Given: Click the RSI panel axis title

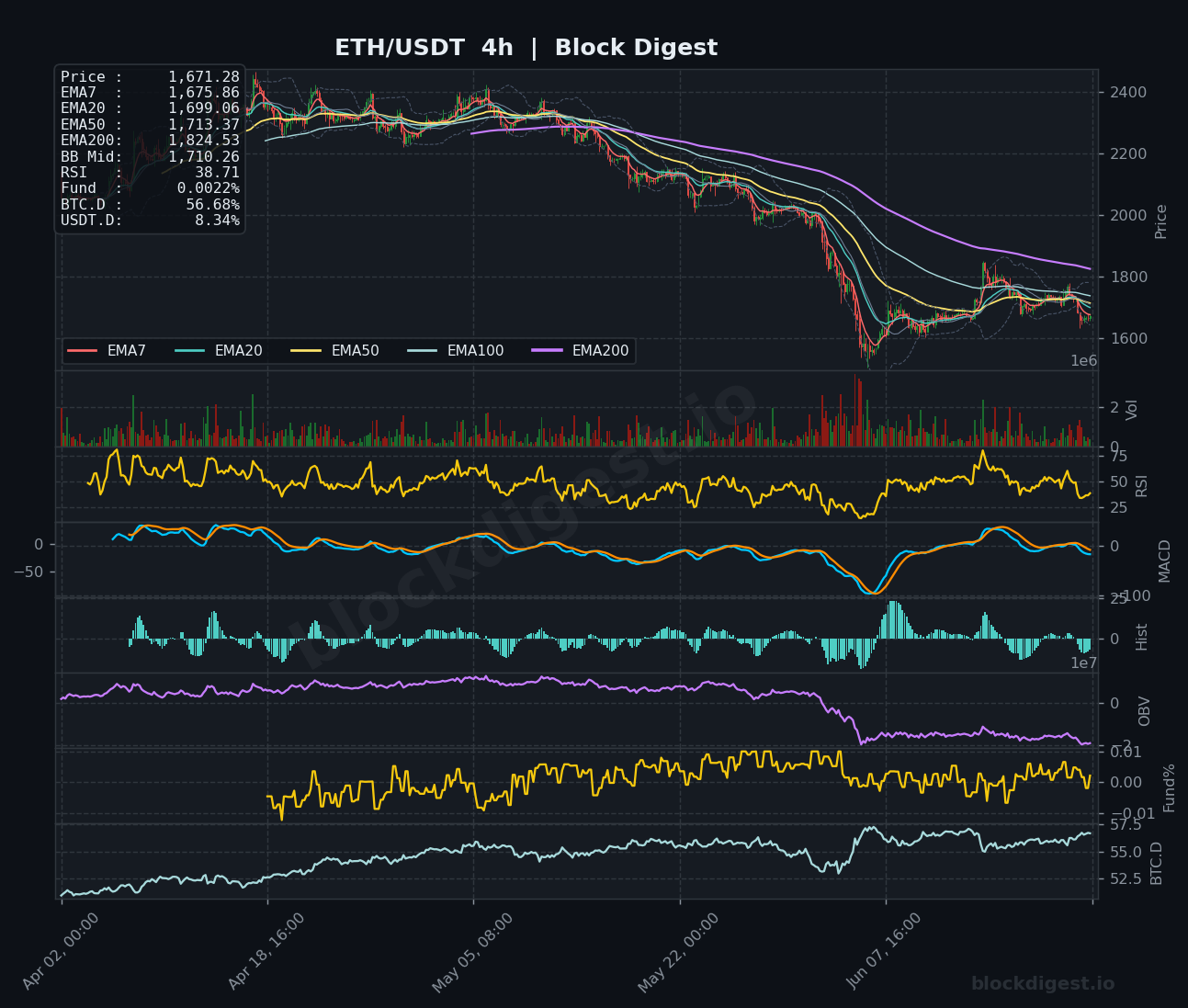Looking at the screenshot, I should point(1142,486).
